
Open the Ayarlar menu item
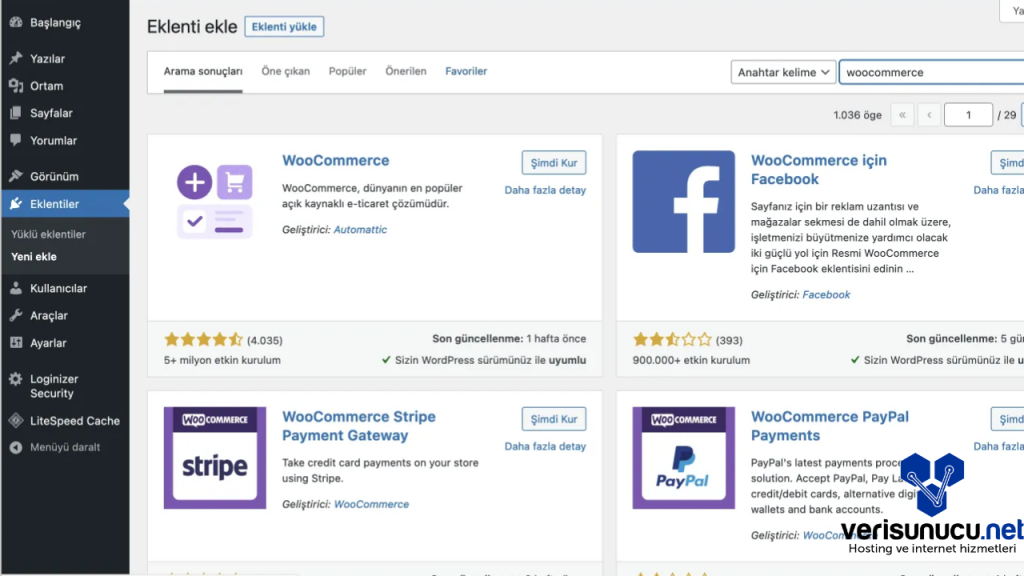pos(65,343)
